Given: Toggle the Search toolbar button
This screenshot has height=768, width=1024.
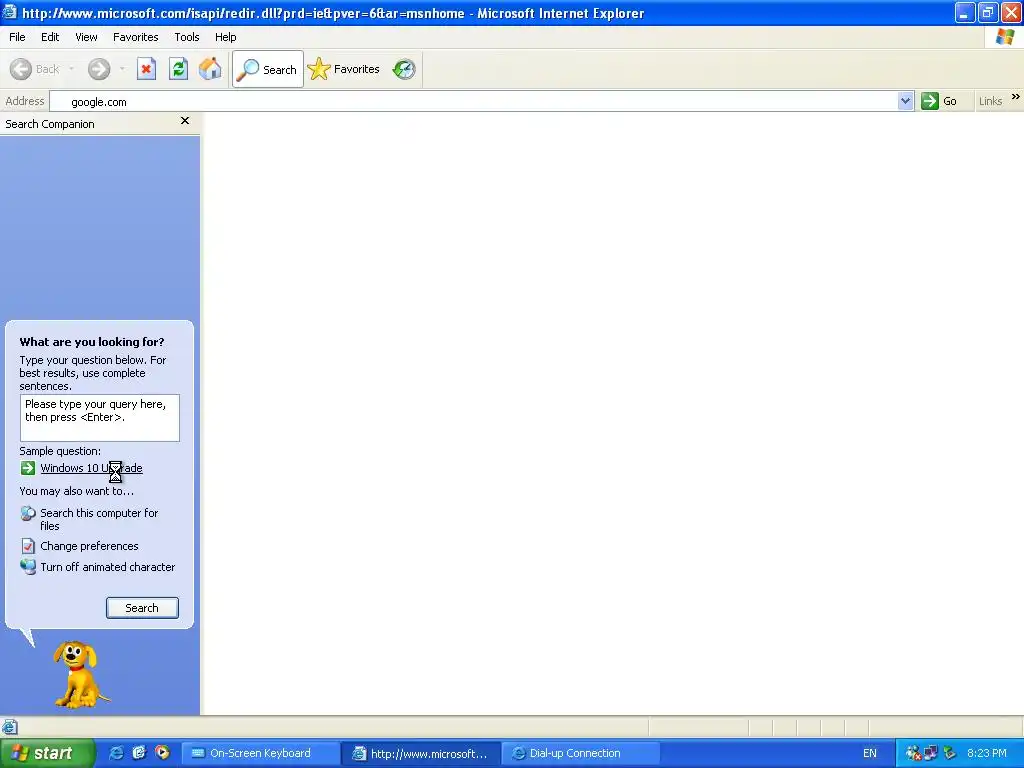Looking at the screenshot, I should [268, 69].
